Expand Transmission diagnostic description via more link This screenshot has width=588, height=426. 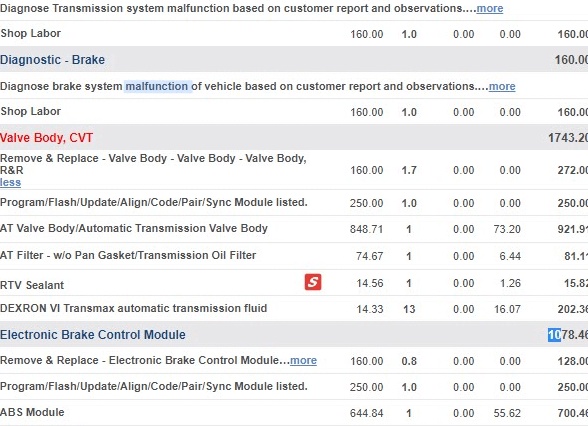[490, 8]
